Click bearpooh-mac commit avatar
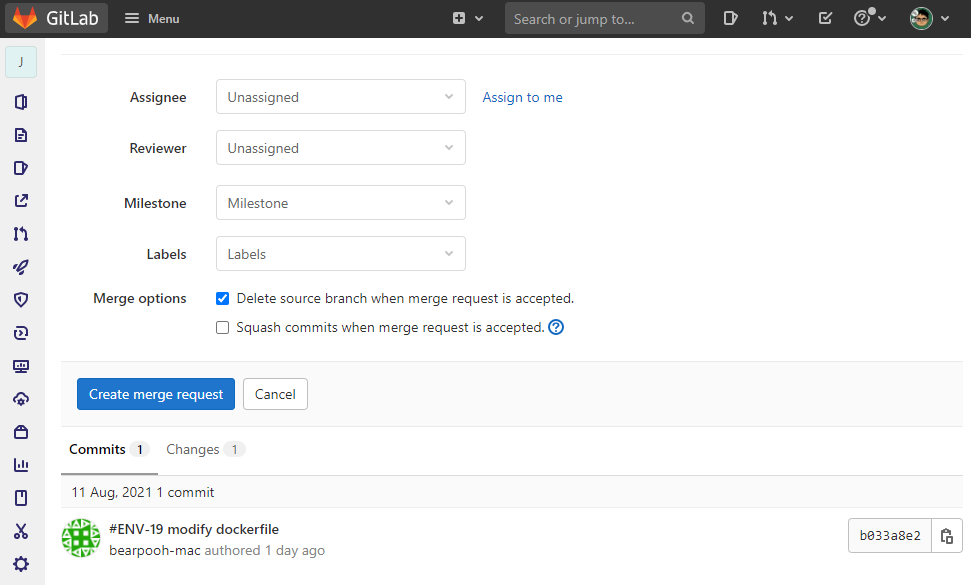The height and width of the screenshot is (585, 971). point(81,538)
